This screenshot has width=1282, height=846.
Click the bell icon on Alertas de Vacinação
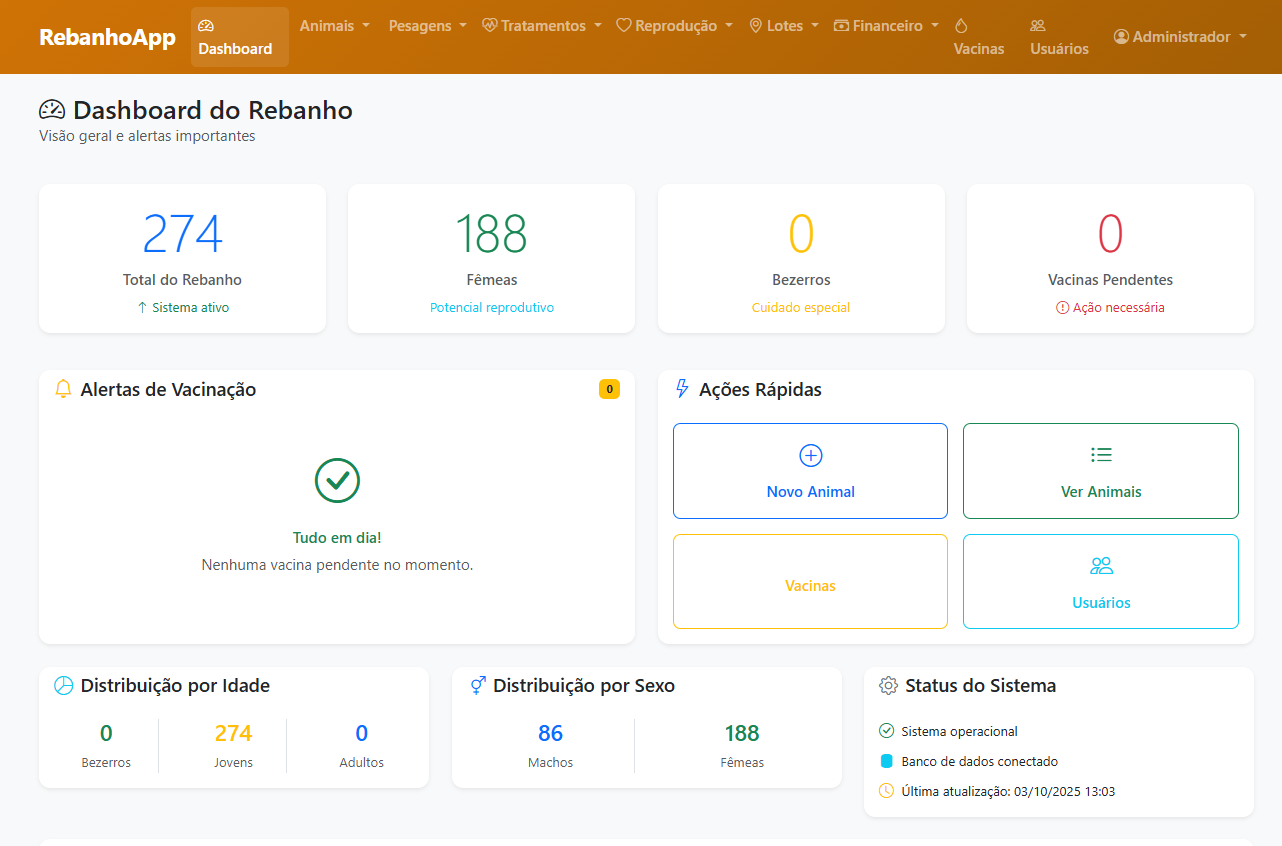pos(63,389)
